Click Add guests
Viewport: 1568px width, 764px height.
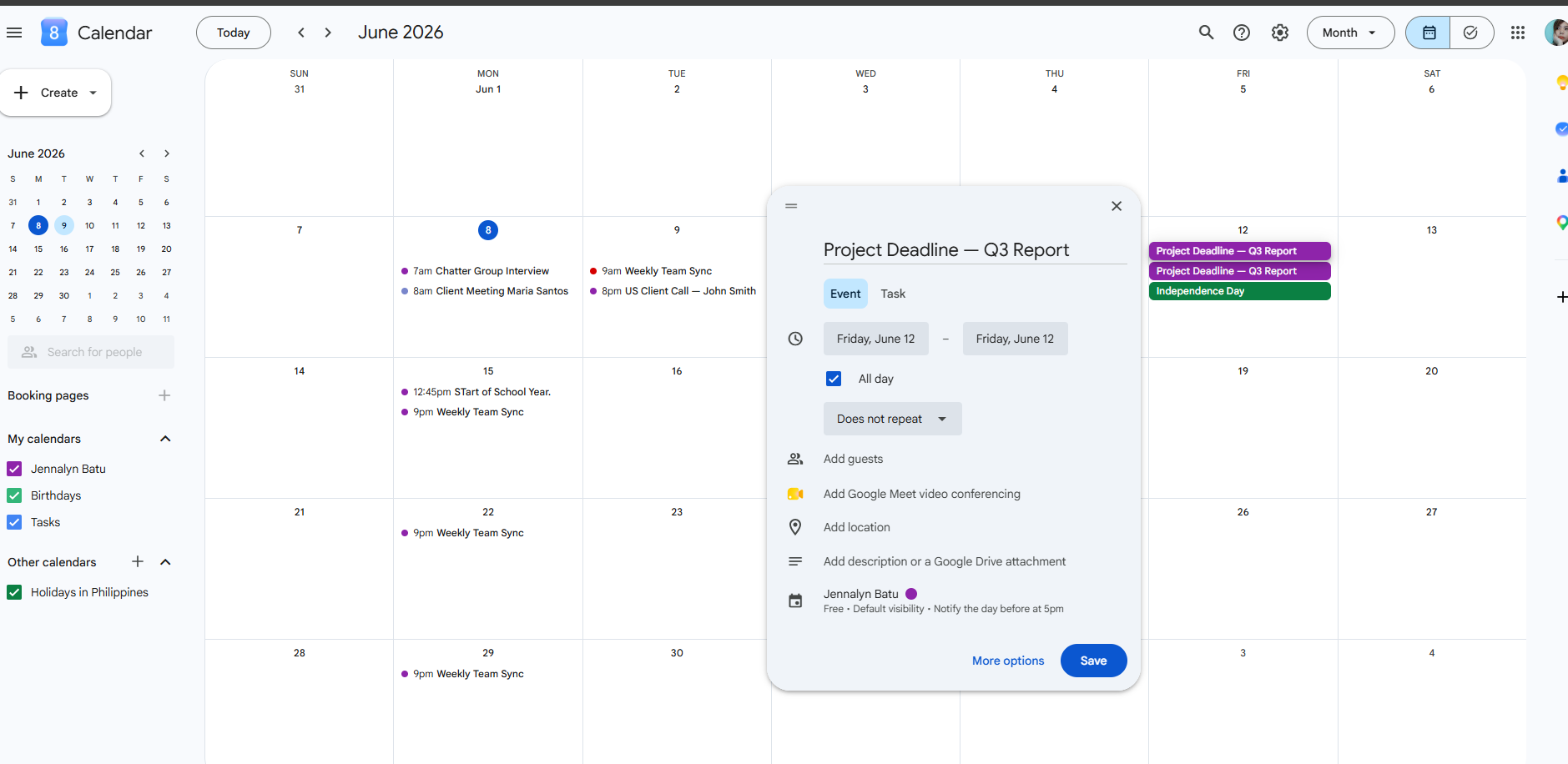[x=853, y=459]
